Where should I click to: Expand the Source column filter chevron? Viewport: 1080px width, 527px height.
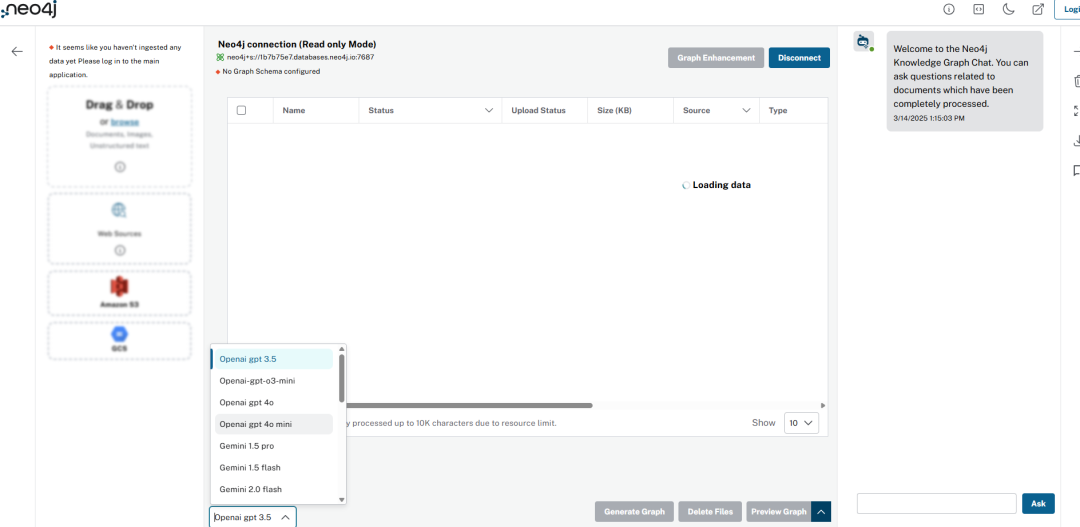tap(746, 110)
